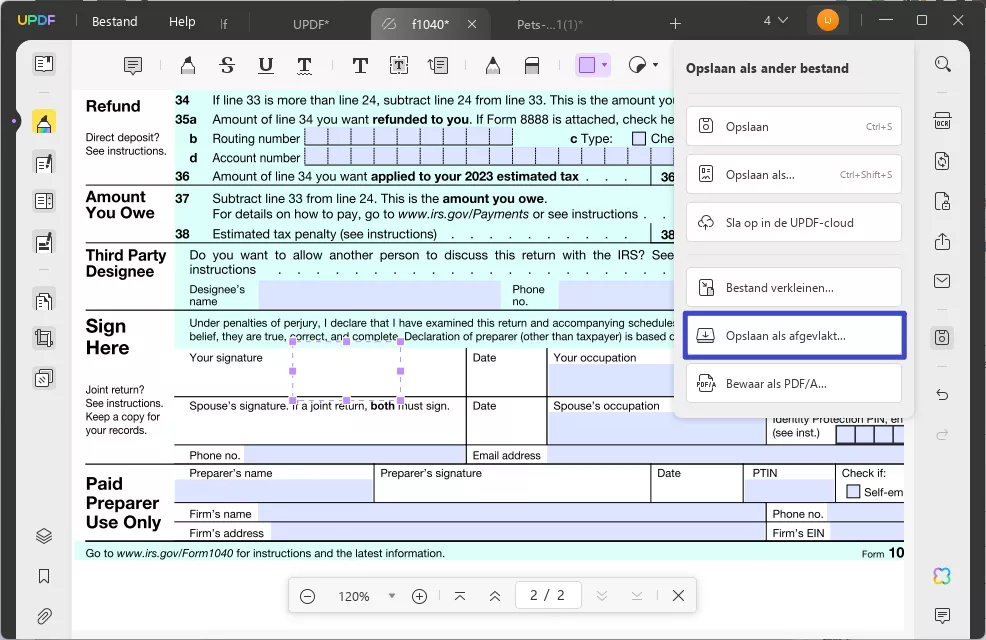
Task: Select the Rectangle shape tool
Action: (x=587, y=65)
